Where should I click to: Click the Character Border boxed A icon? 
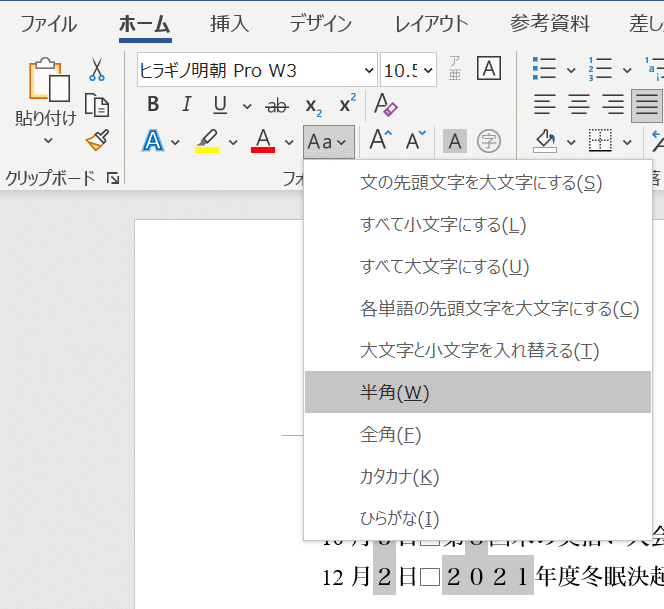click(x=489, y=68)
